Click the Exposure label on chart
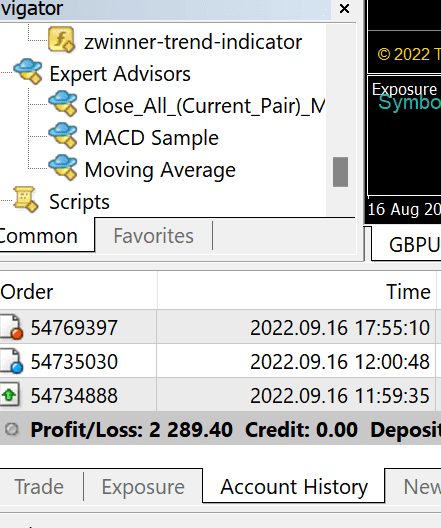This screenshot has height=528, width=441. (404, 89)
